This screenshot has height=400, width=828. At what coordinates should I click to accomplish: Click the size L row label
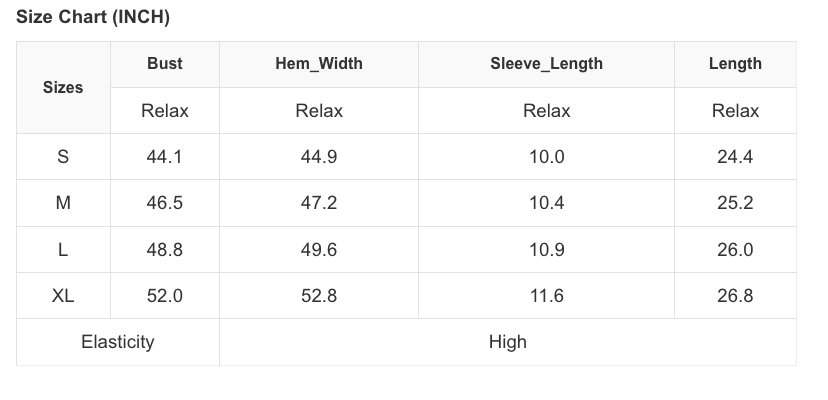click(63, 250)
